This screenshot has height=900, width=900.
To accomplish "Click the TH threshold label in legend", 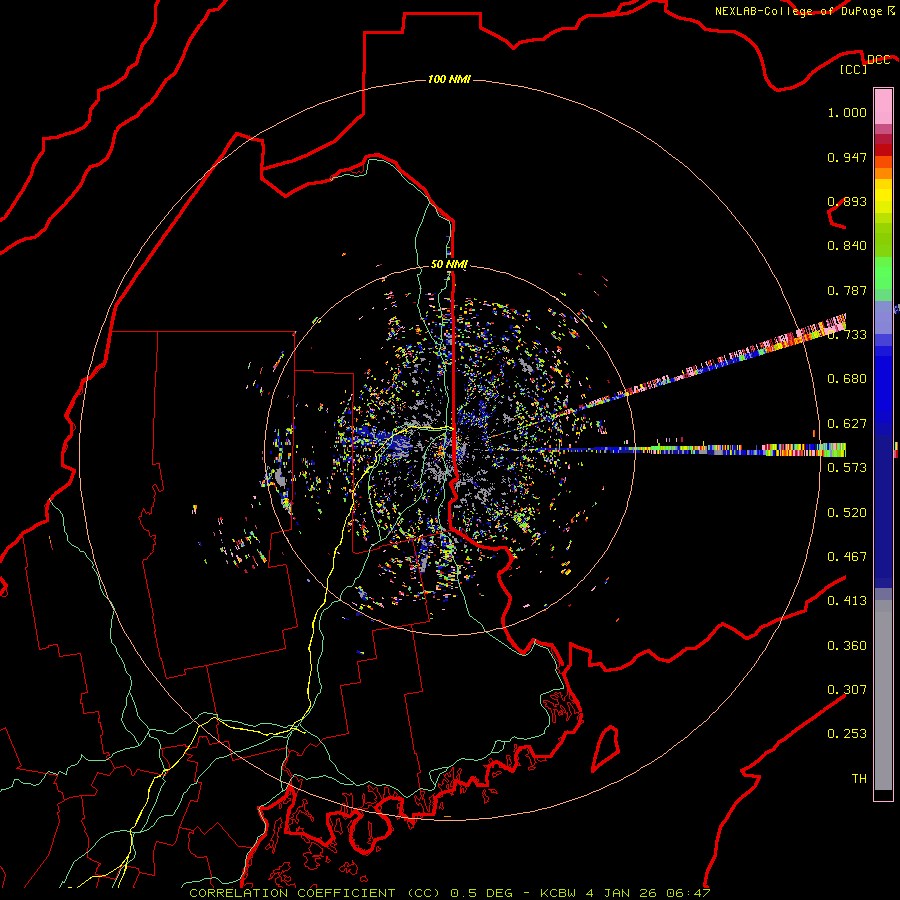I will click(x=859, y=779).
